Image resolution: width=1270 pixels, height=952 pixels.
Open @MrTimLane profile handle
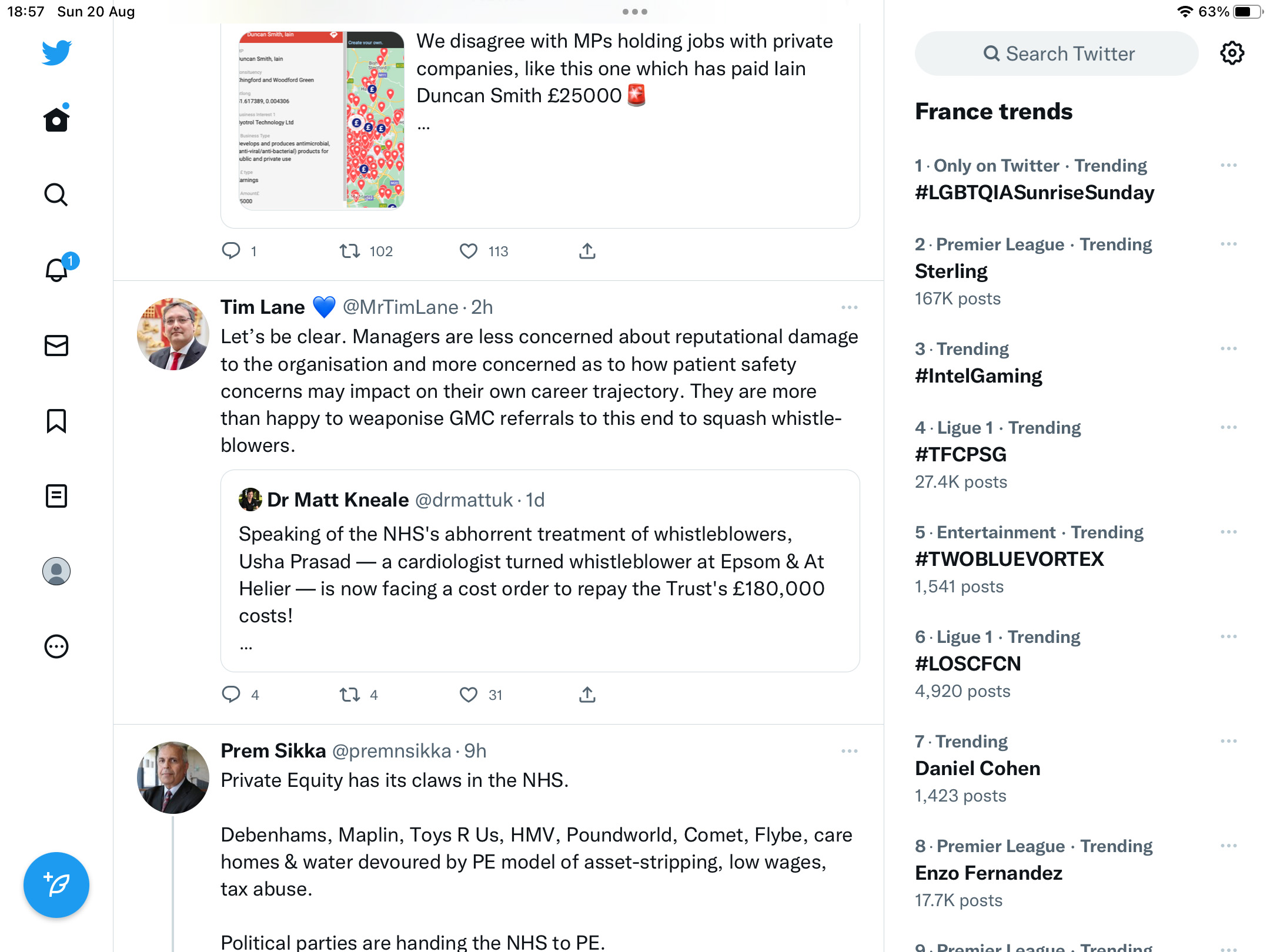(x=400, y=307)
